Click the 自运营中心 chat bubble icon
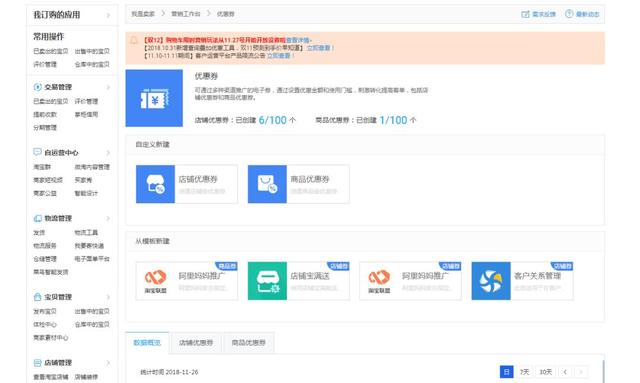 pos(37,152)
